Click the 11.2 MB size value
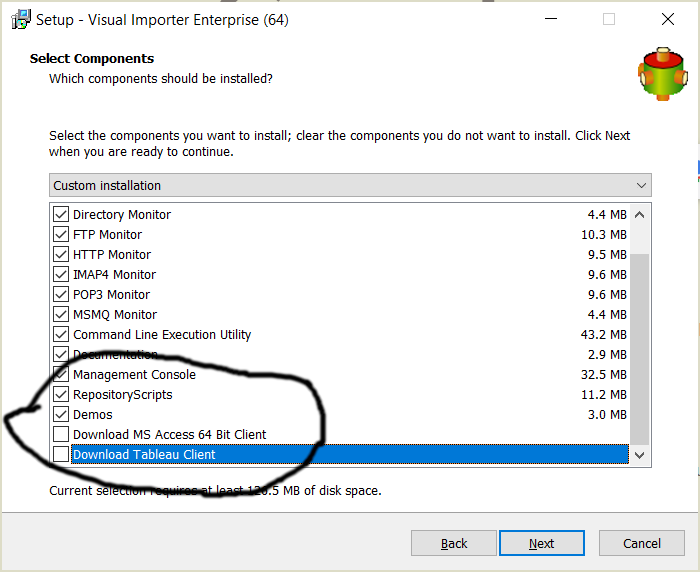 604,394
